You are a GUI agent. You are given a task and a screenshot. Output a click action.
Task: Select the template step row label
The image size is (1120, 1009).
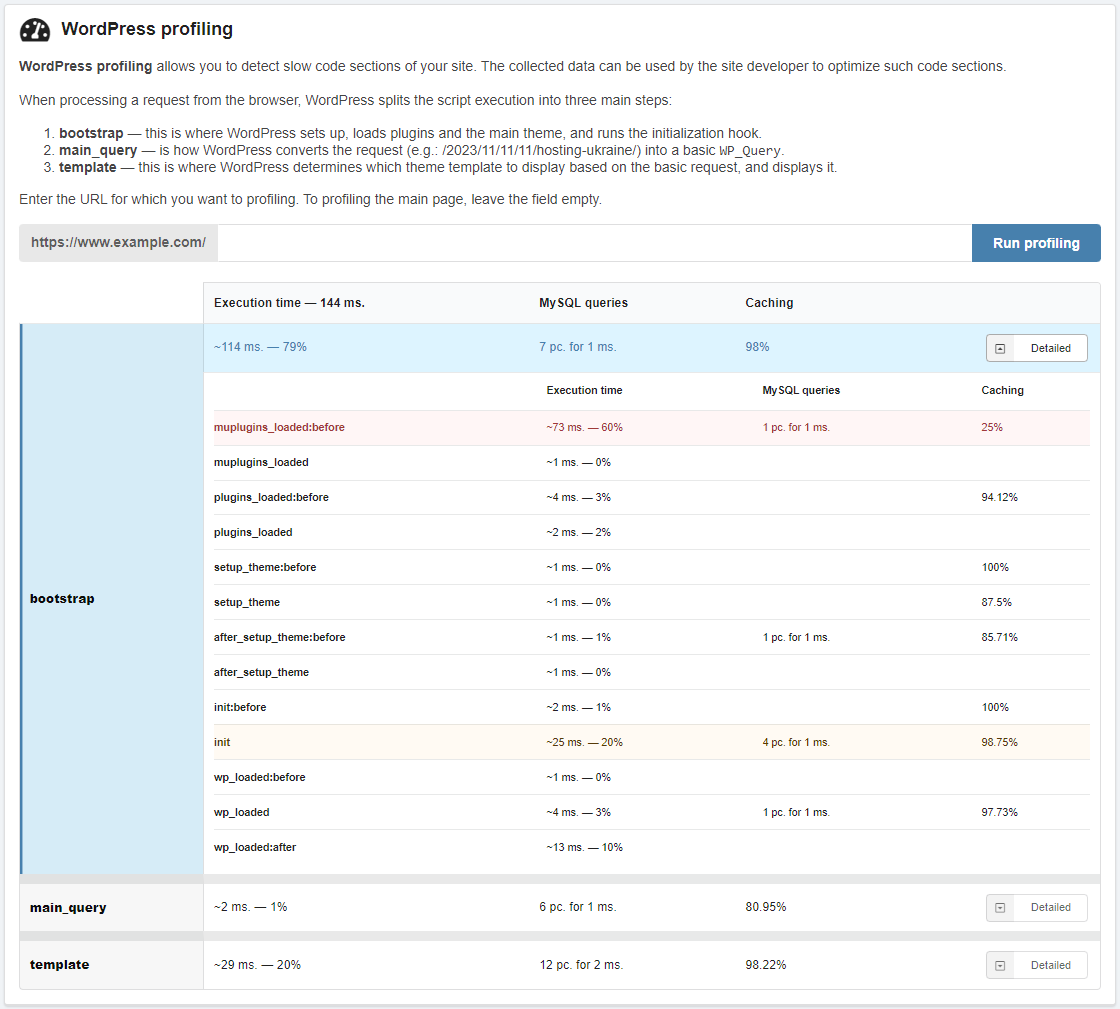point(59,965)
